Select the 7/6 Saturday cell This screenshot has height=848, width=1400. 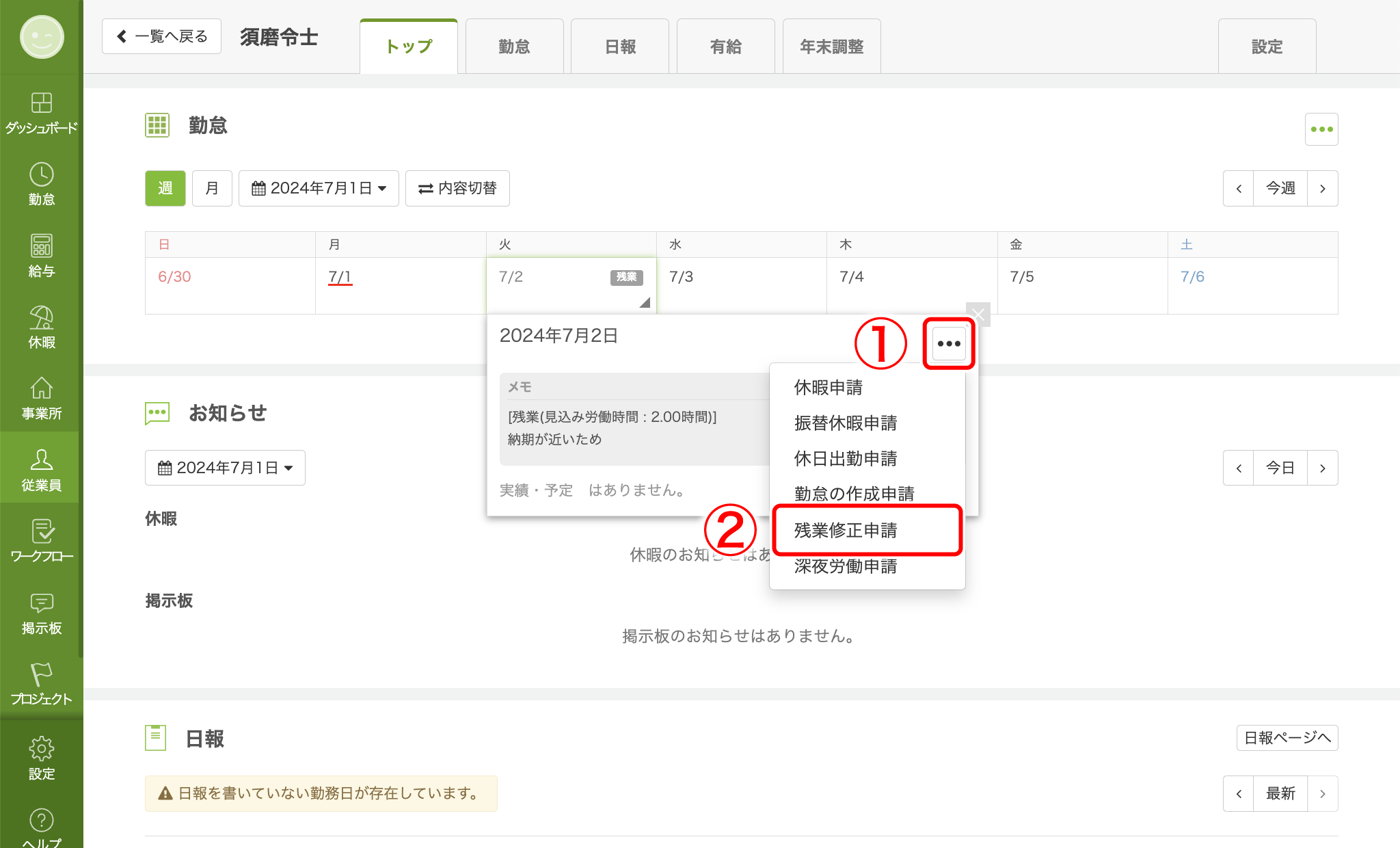1252,286
